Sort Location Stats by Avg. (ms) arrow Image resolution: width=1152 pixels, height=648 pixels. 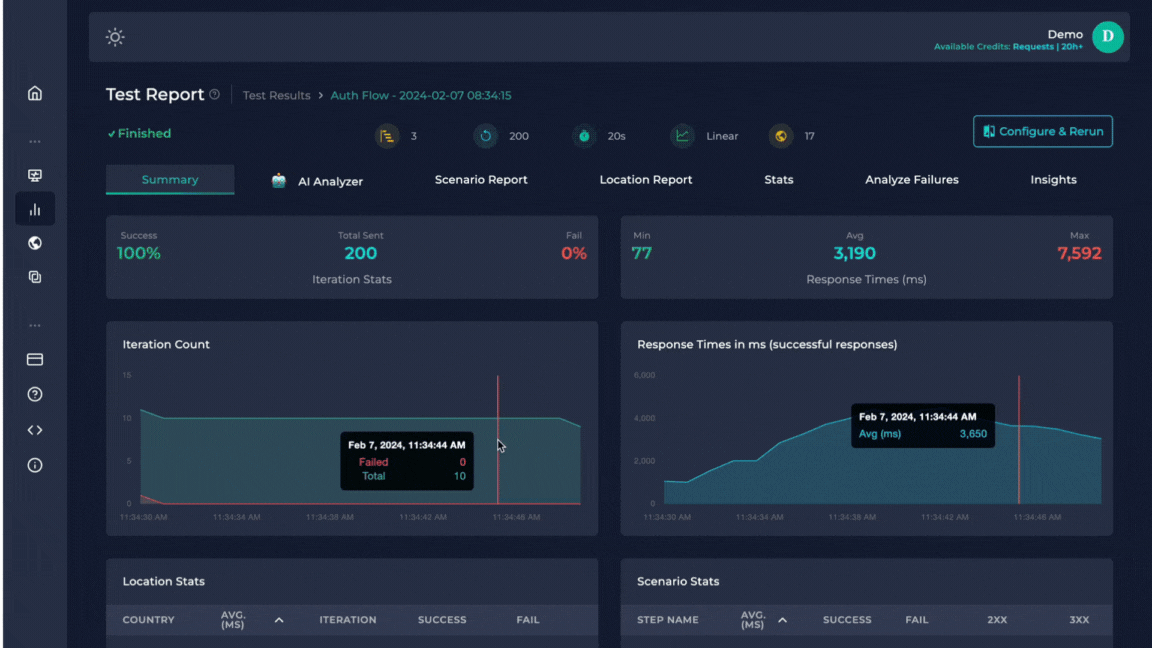coord(279,620)
